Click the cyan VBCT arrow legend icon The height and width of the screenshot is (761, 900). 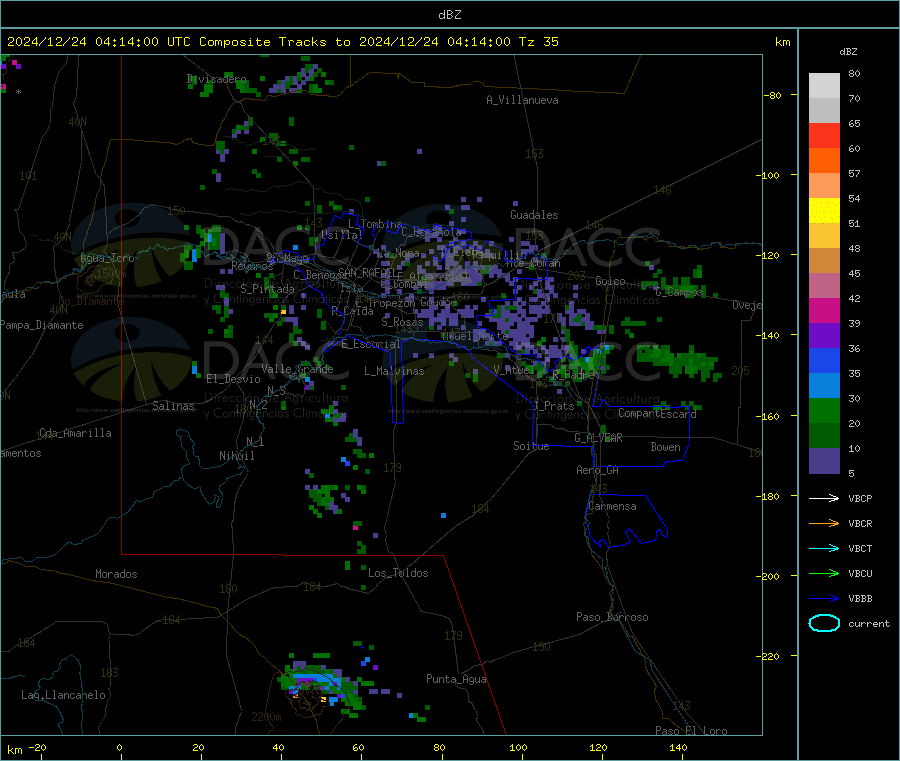pyautogui.click(x=824, y=548)
